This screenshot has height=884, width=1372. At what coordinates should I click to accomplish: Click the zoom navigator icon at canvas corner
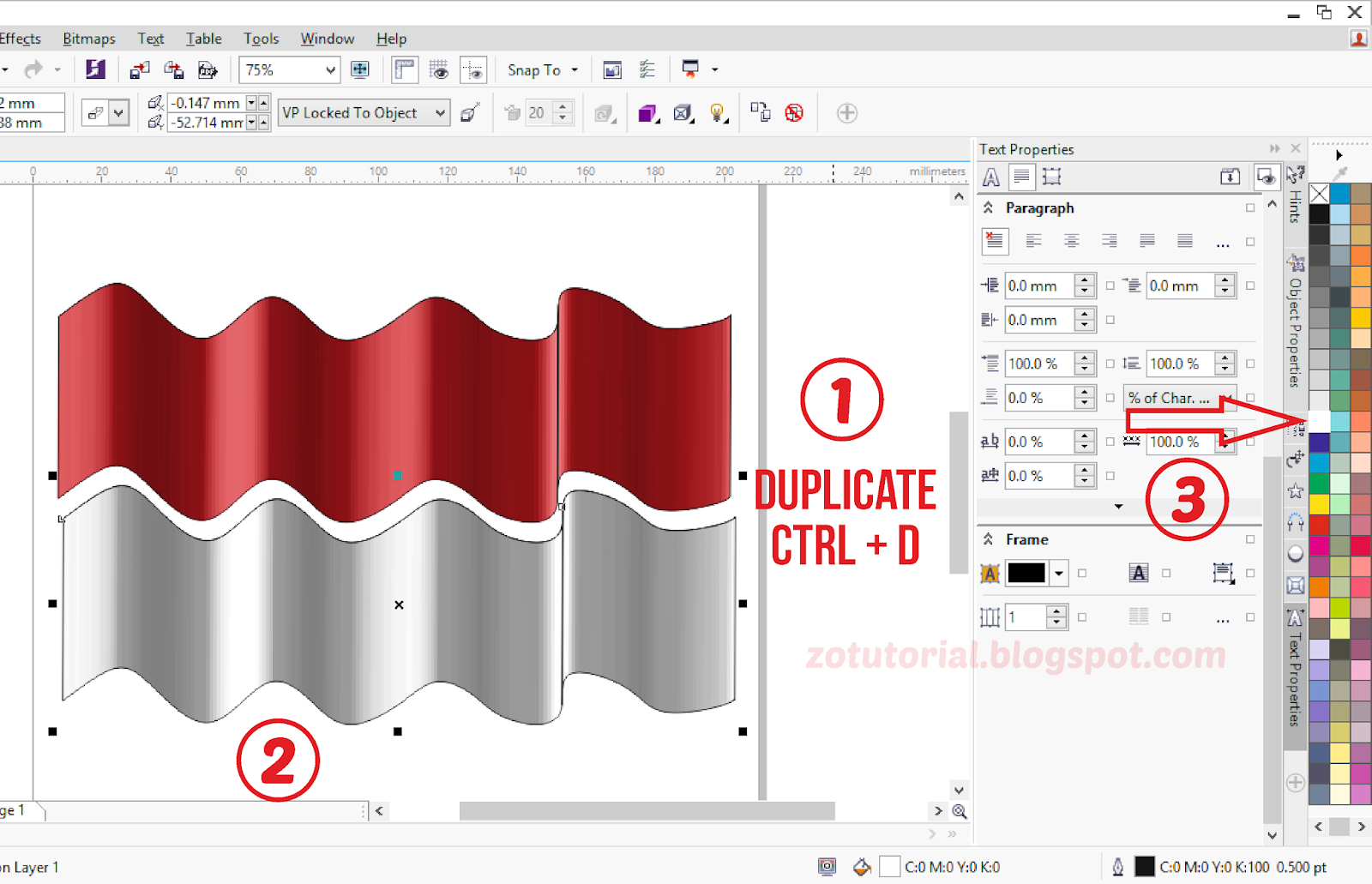pyautogui.click(x=960, y=811)
